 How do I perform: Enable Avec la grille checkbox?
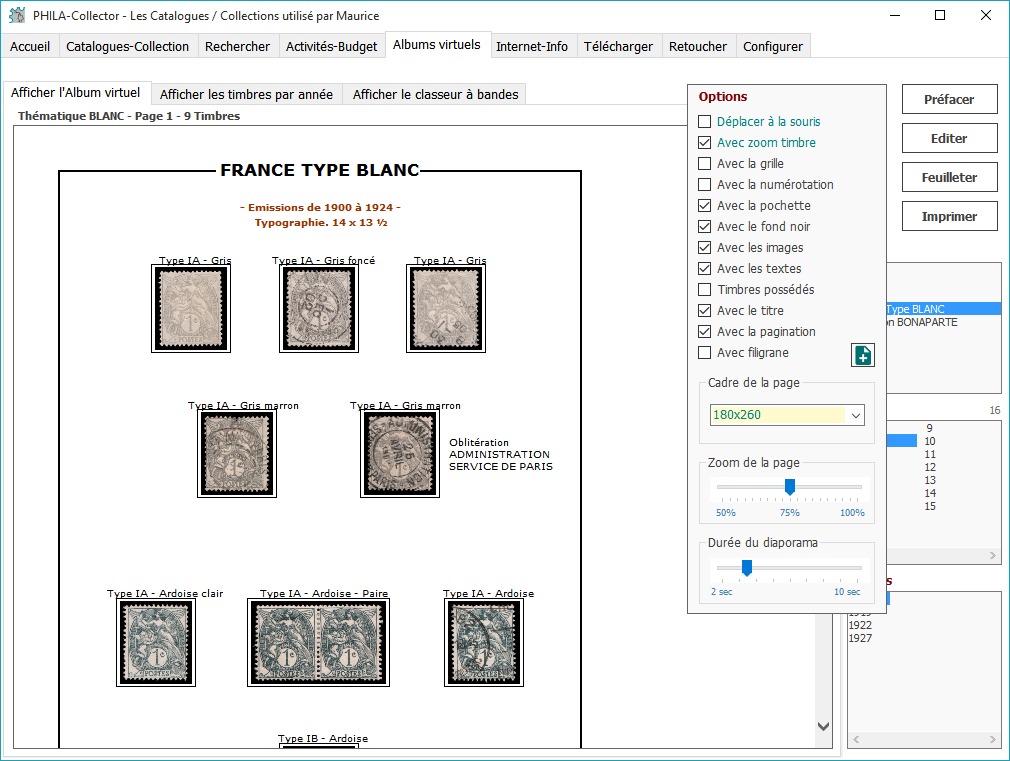click(705, 164)
